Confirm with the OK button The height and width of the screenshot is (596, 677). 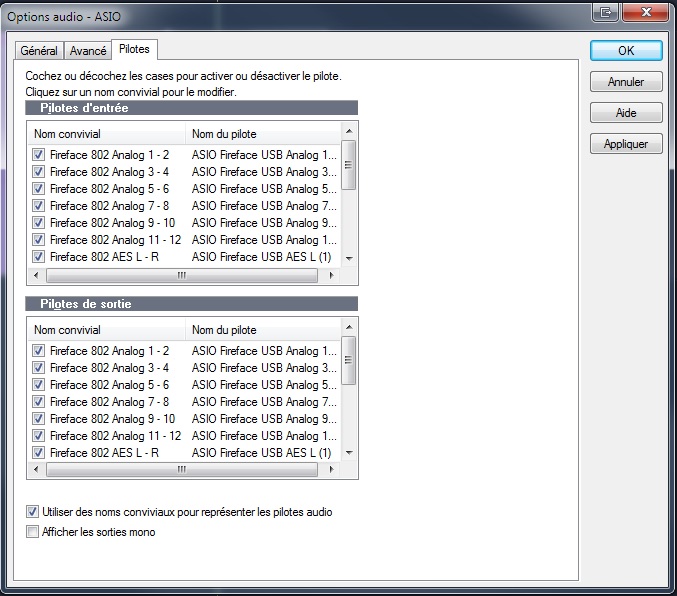pyautogui.click(x=626, y=51)
